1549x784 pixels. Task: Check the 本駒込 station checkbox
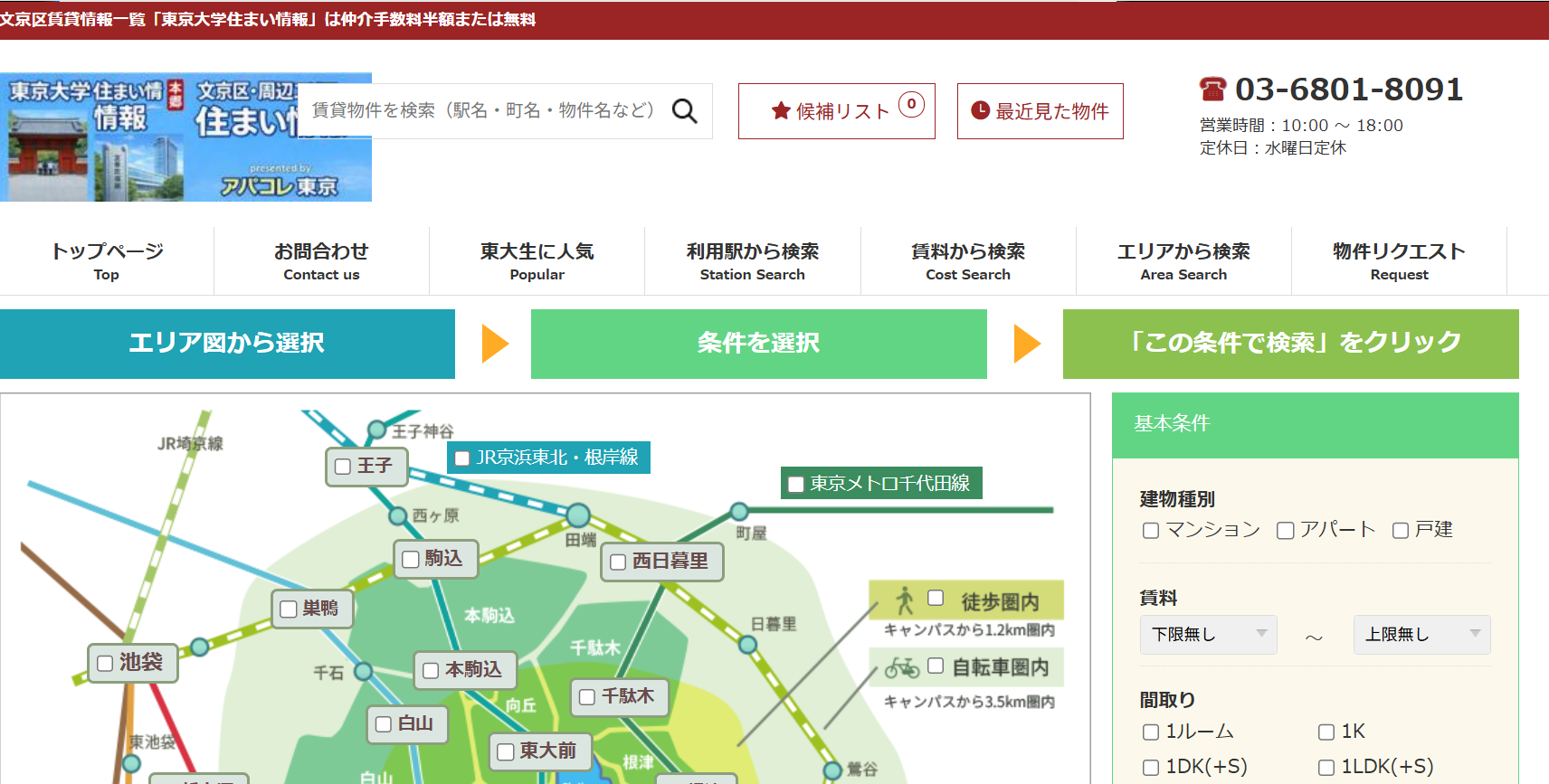tap(431, 671)
